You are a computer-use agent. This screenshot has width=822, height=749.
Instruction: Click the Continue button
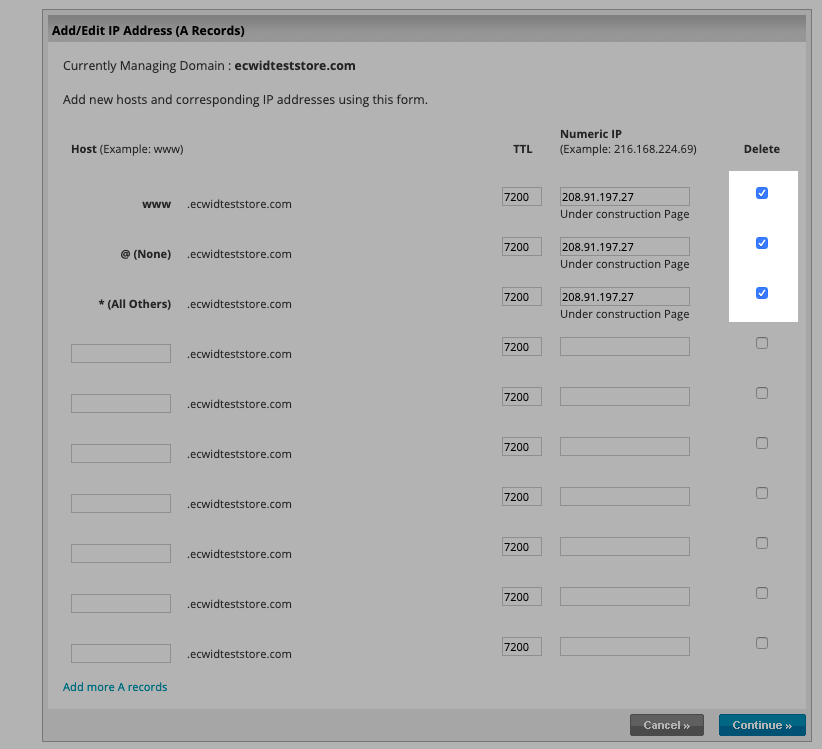(762, 724)
